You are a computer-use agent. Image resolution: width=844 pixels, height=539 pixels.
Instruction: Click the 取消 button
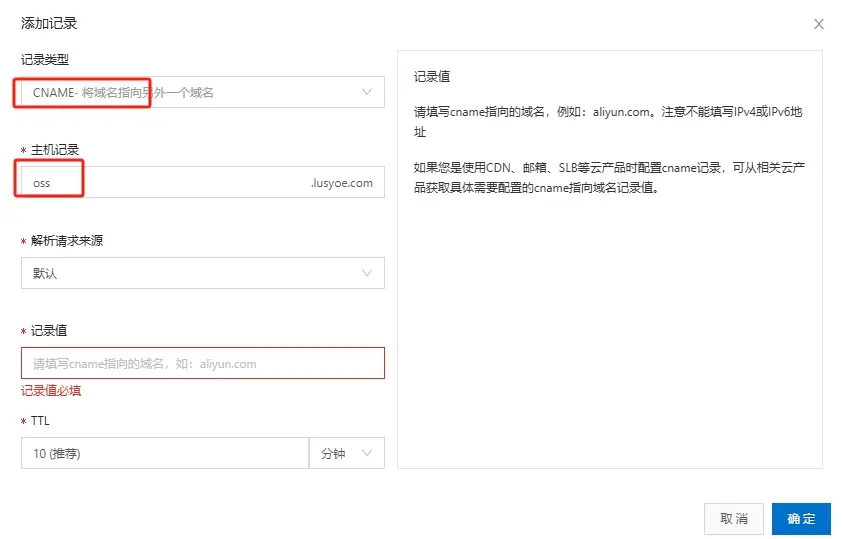pyautogui.click(x=734, y=519)
